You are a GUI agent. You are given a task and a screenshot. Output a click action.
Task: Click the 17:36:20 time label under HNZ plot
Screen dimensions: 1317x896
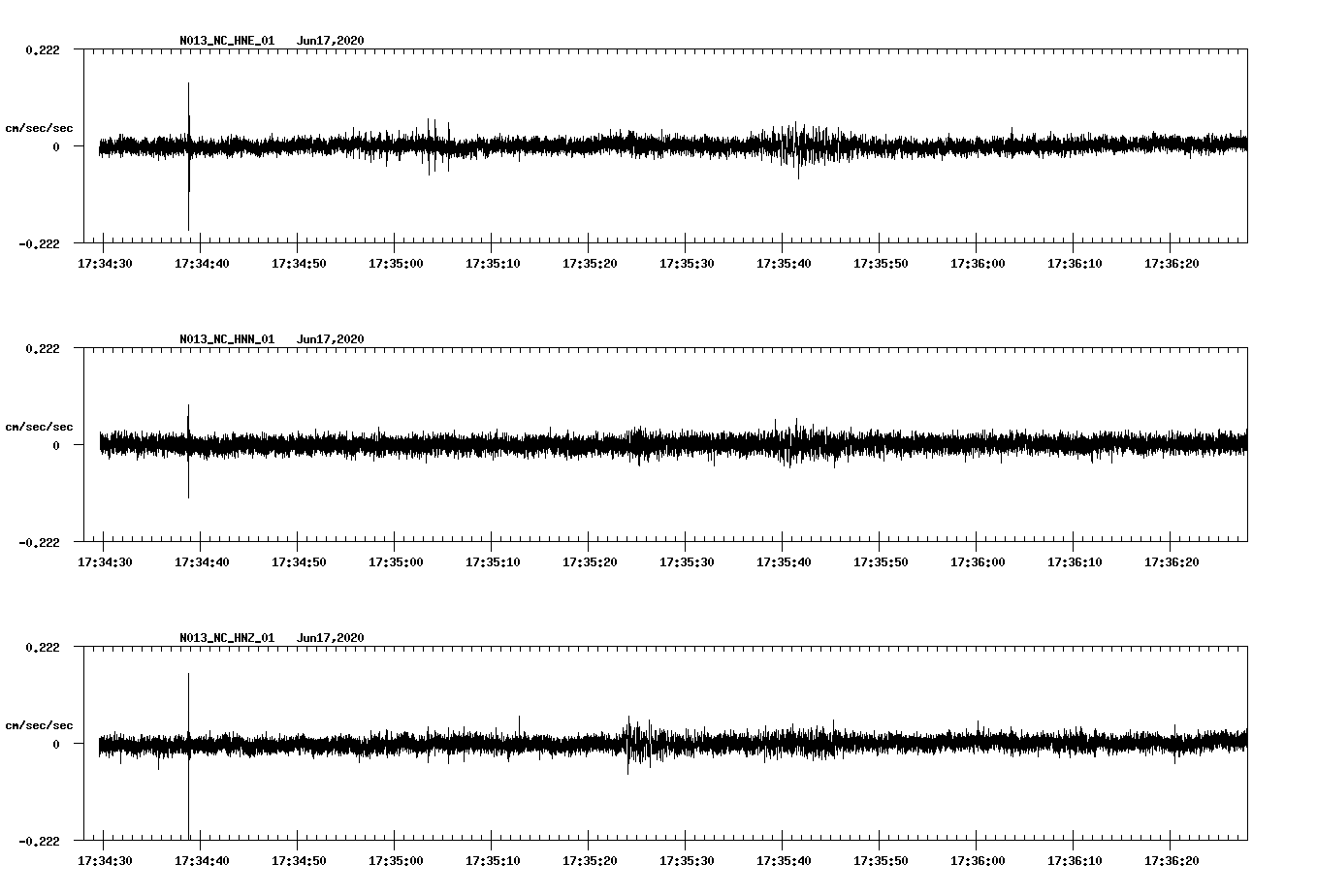1172,861
